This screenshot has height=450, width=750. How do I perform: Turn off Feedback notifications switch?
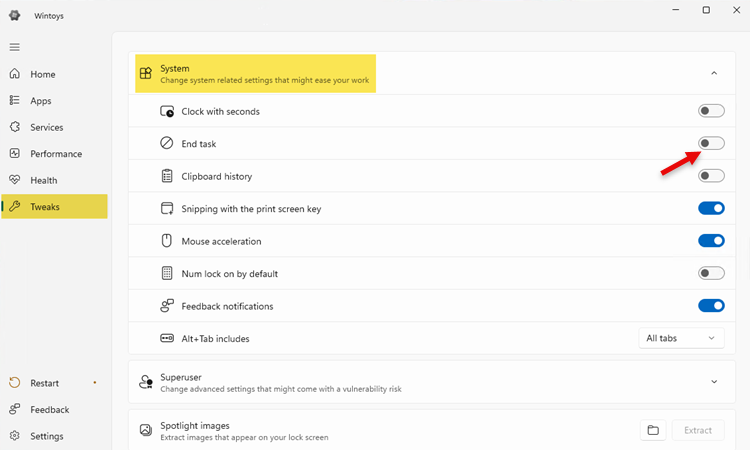(x=711, y=306)
